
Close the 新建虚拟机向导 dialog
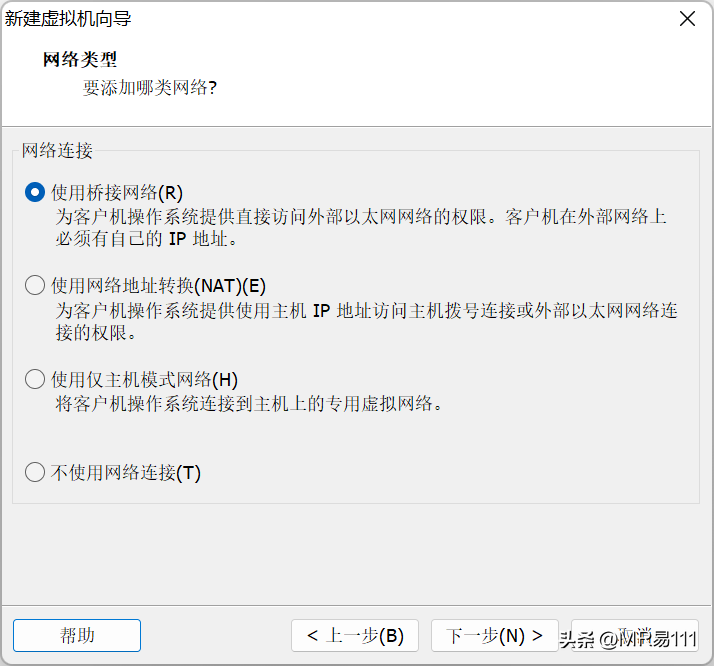point(687,19)
